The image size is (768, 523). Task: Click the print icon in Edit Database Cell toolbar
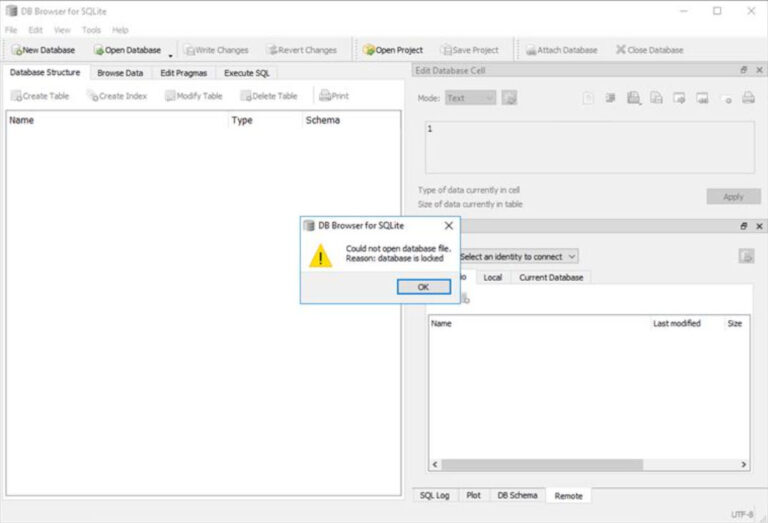coord(748,98)
